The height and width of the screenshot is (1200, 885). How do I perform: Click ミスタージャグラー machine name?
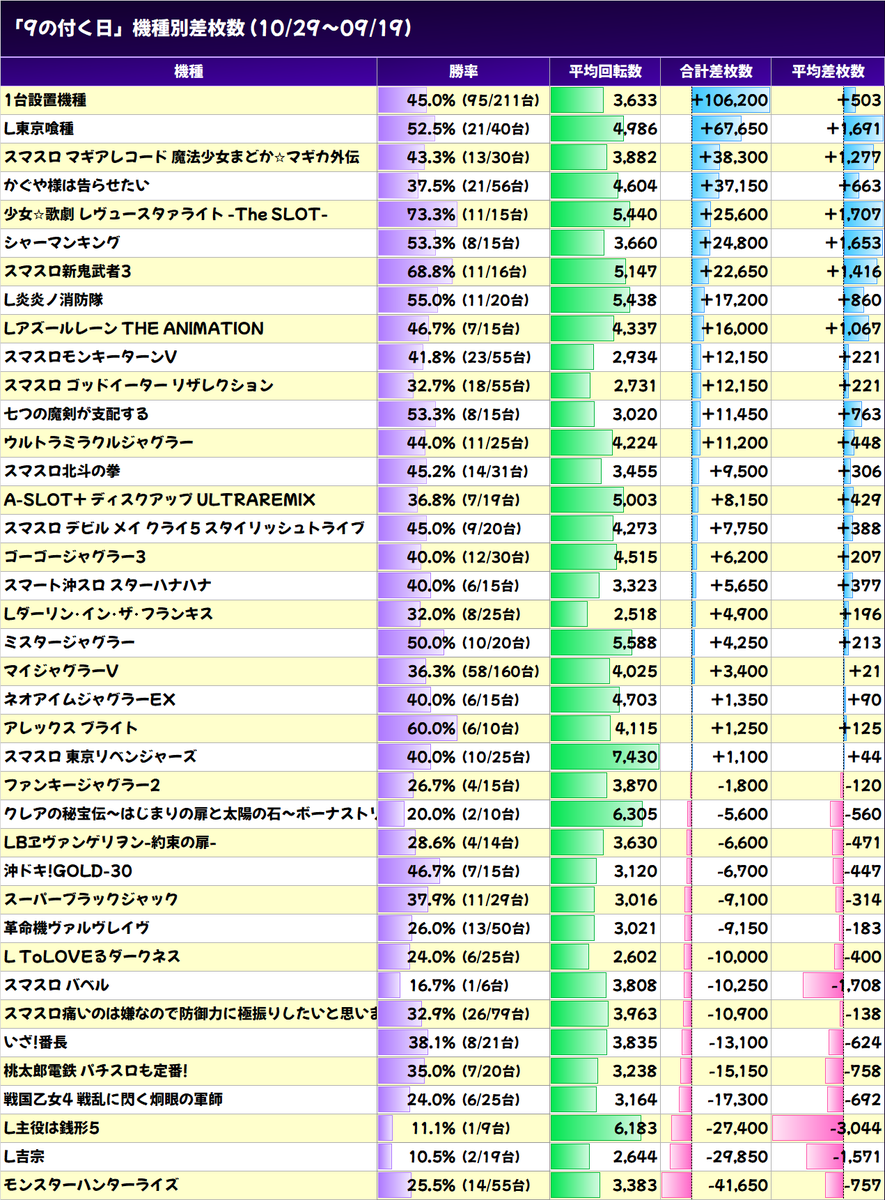(x=69, y=642)
